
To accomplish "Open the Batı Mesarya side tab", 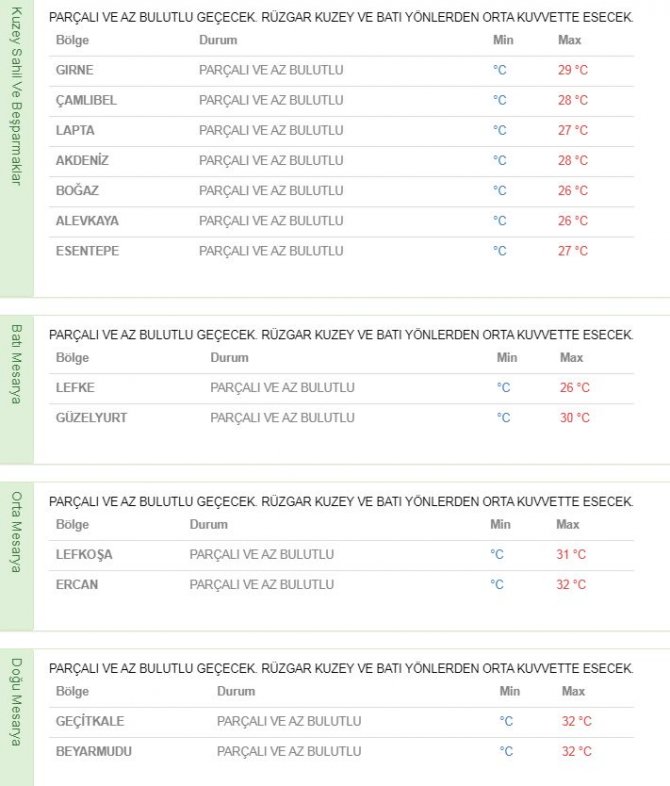I will pos(15,363).
